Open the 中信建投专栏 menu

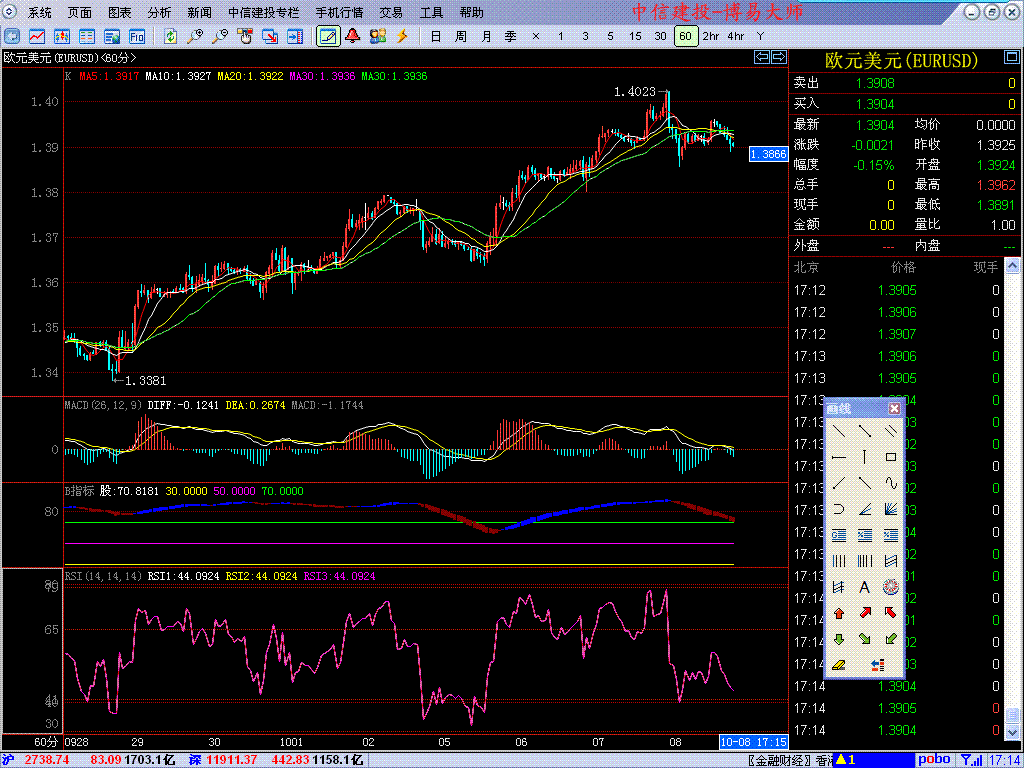click(x=263, y=13)
